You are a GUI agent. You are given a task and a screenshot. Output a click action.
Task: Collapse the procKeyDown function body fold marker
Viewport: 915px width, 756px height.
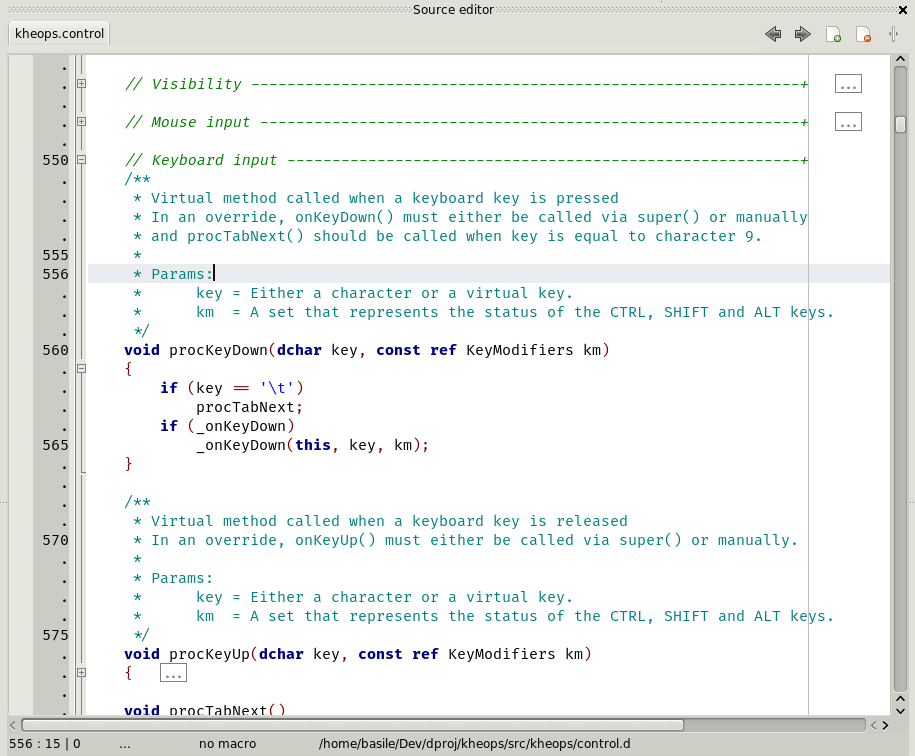pyautogui.click(x=82, y=369)
